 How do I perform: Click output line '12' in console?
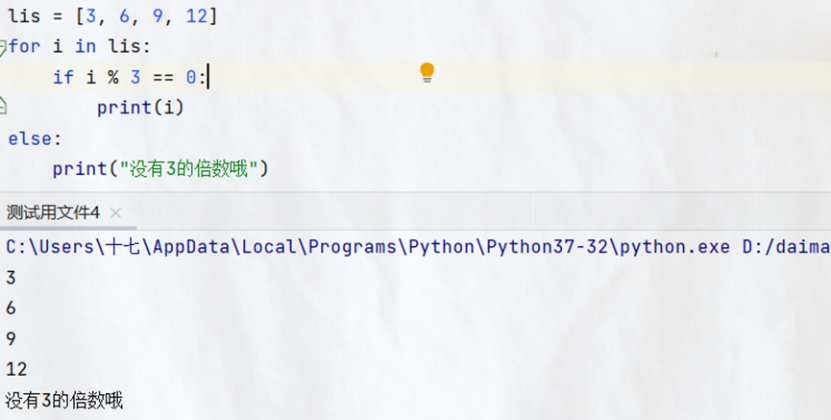coord(16,369)
